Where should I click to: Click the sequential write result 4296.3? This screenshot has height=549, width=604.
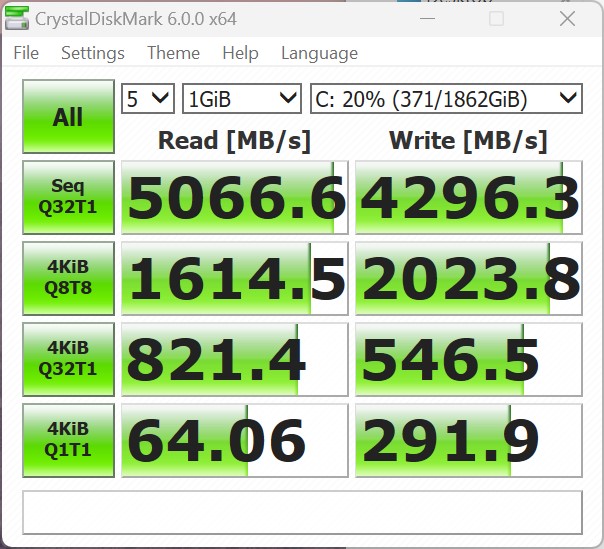(x=469, y=198)
